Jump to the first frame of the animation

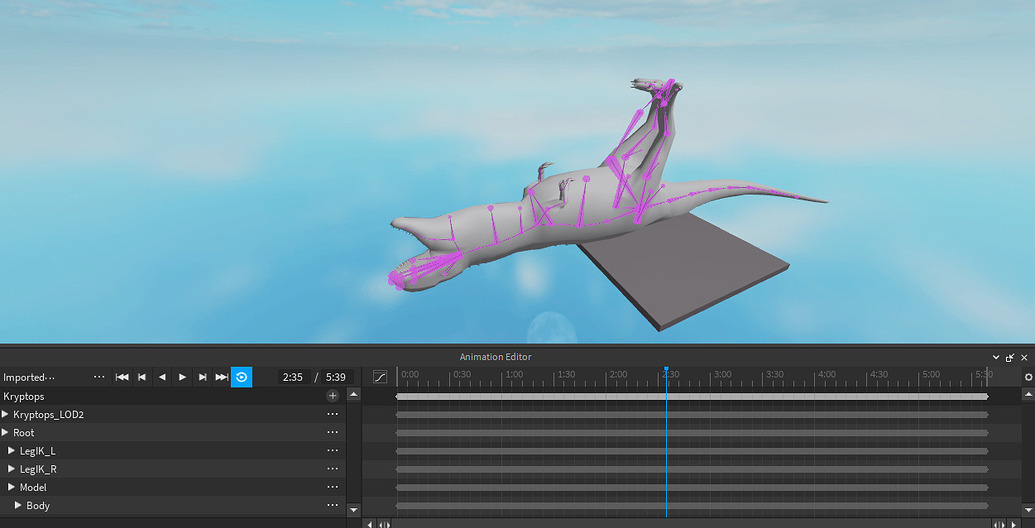click(121, 377)
